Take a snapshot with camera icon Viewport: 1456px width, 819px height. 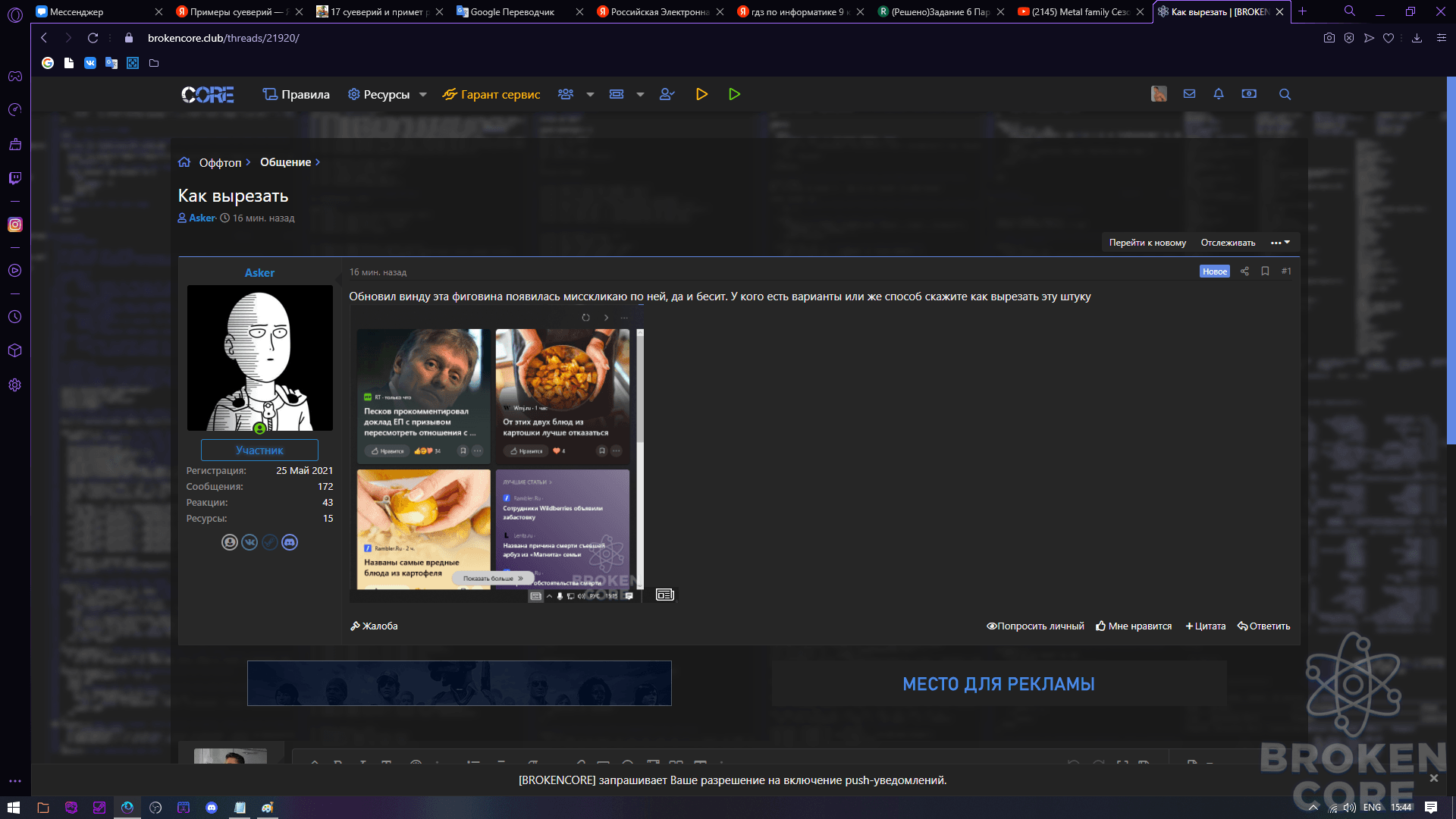coord(1329,38)
